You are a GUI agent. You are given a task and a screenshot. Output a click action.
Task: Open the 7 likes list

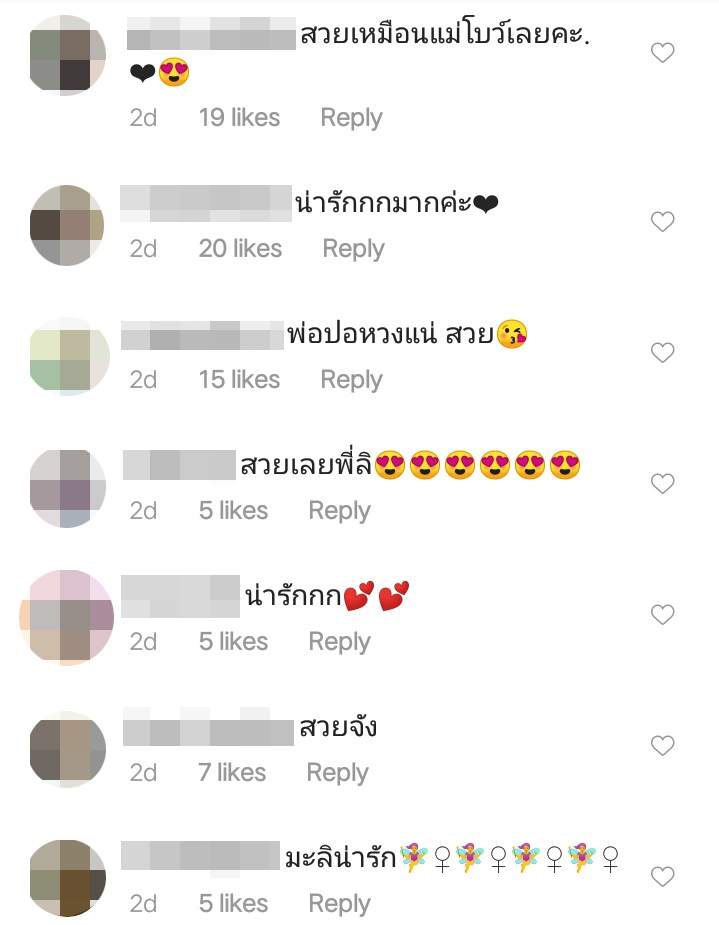(x=232, y=772)
